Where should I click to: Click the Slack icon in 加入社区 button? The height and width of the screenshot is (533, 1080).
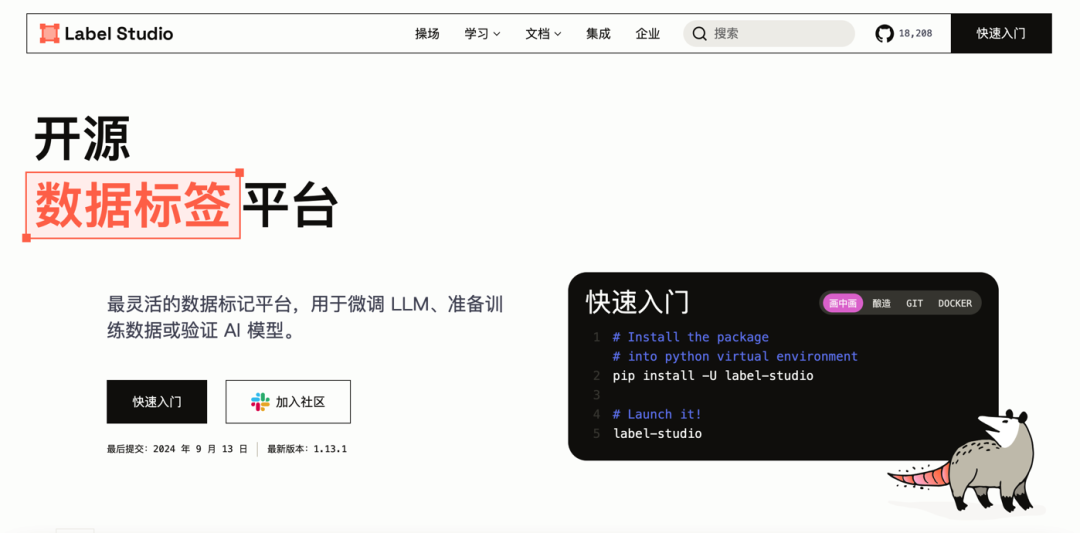click(x=260, y=402)
